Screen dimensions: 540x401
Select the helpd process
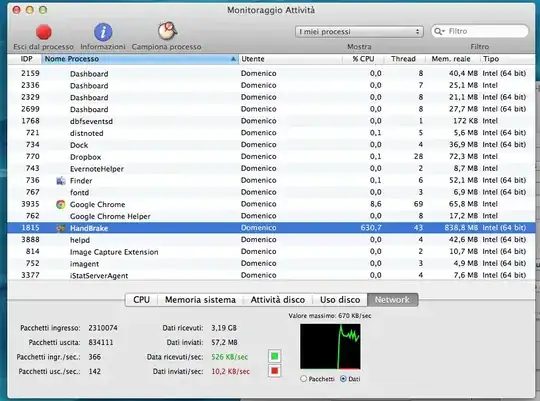pos(80,240)
